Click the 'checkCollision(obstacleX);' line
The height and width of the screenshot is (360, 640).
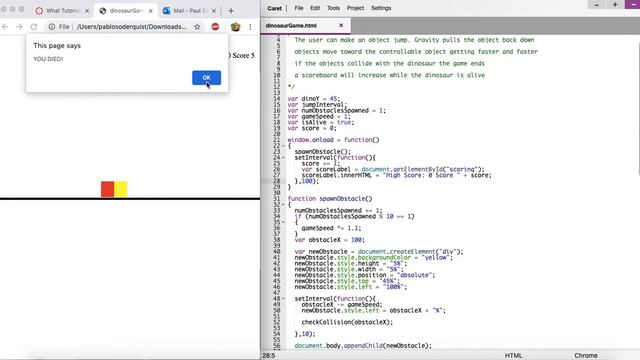click(x=347, y=322)
